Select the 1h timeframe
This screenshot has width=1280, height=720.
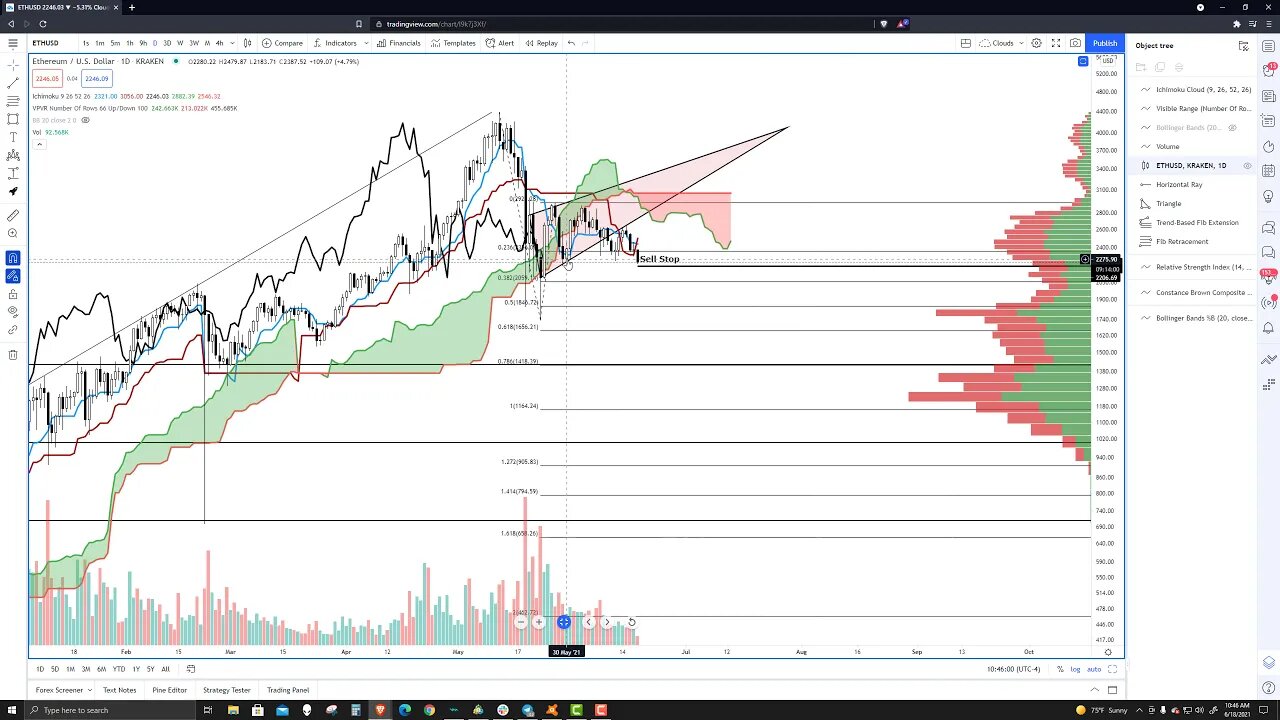(129, 43)
